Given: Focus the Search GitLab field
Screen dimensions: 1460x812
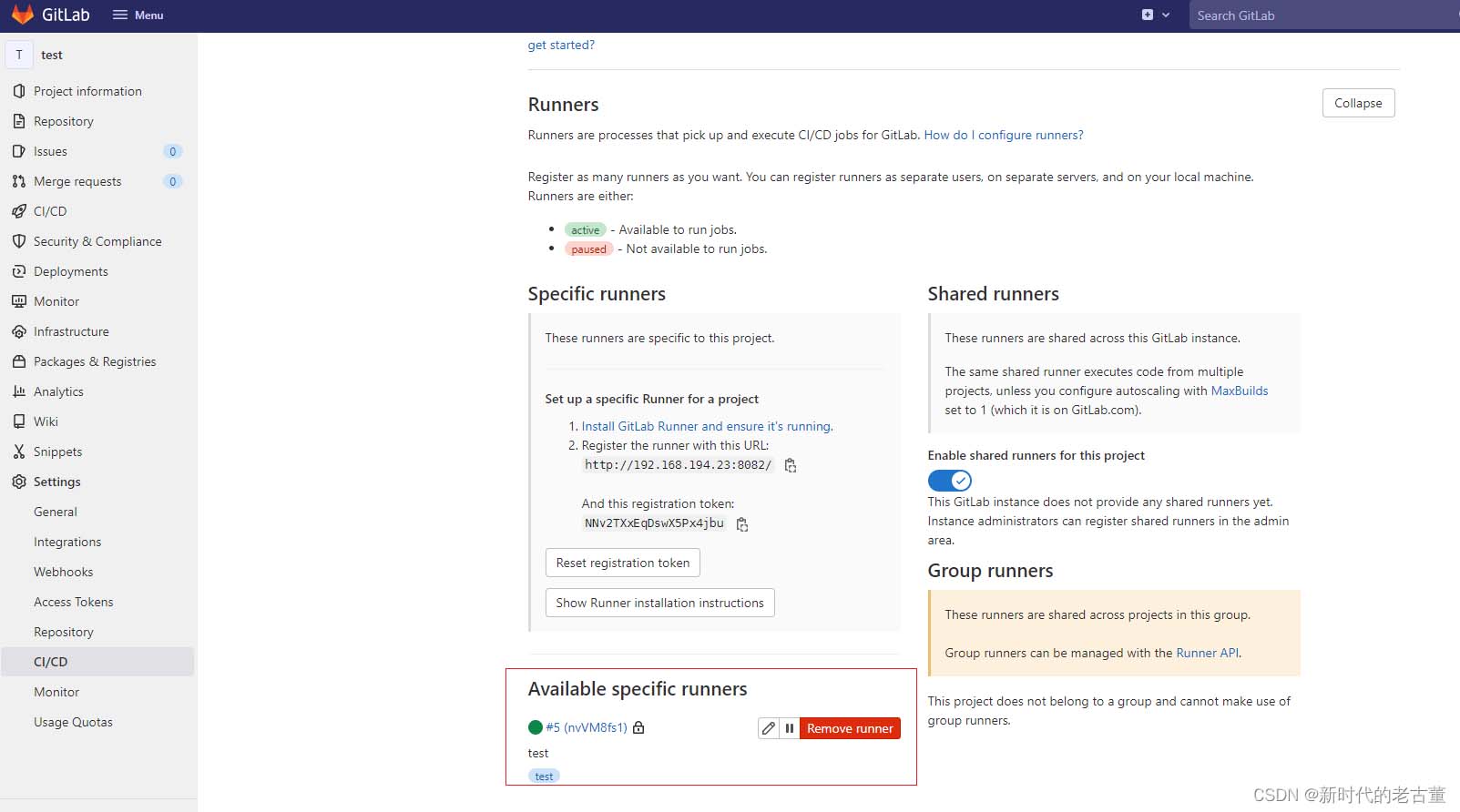Looking at the screenshot, I should (x=1324, y=15).
